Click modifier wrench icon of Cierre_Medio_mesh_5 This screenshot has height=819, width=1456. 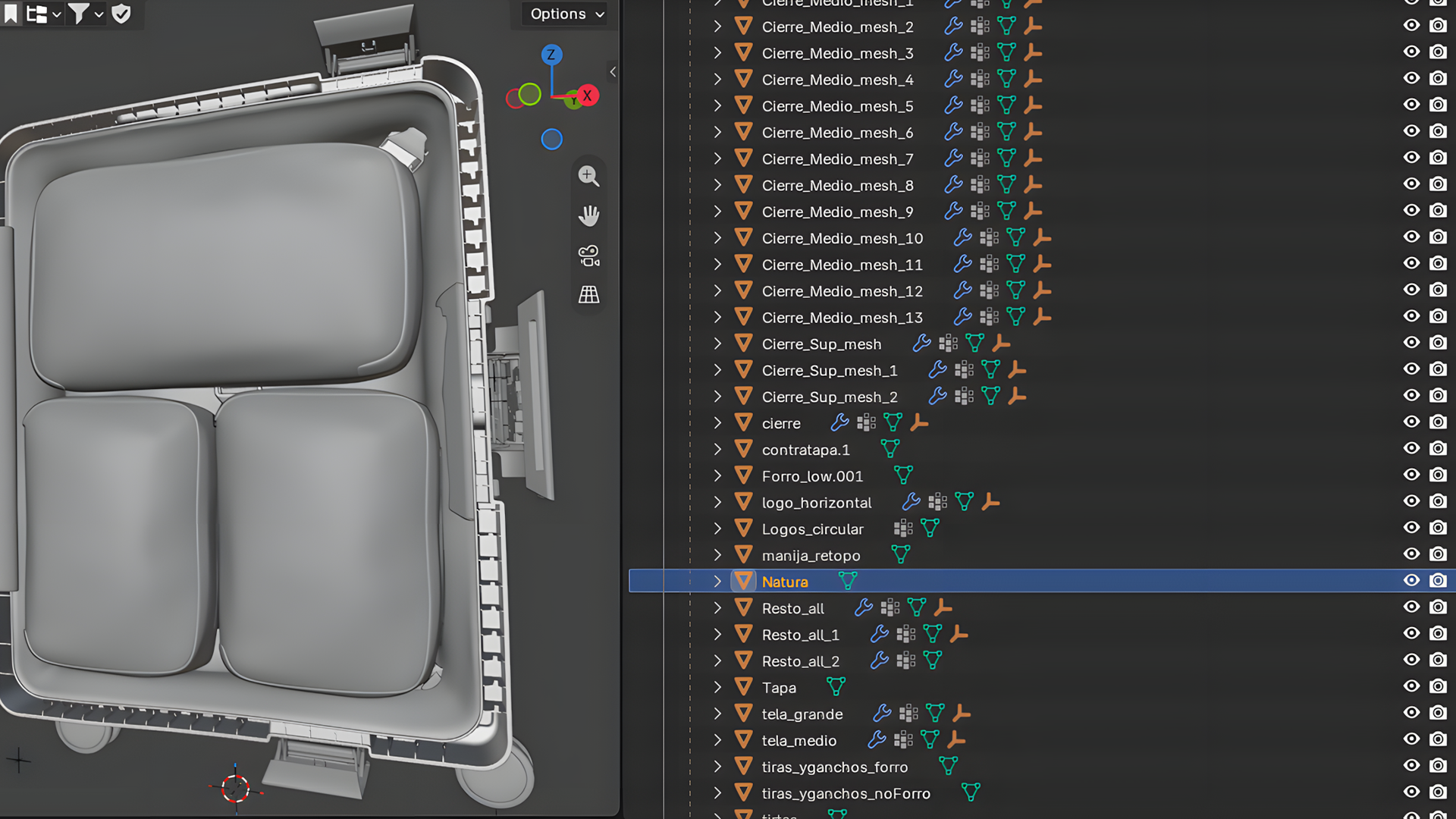point(953,105)
